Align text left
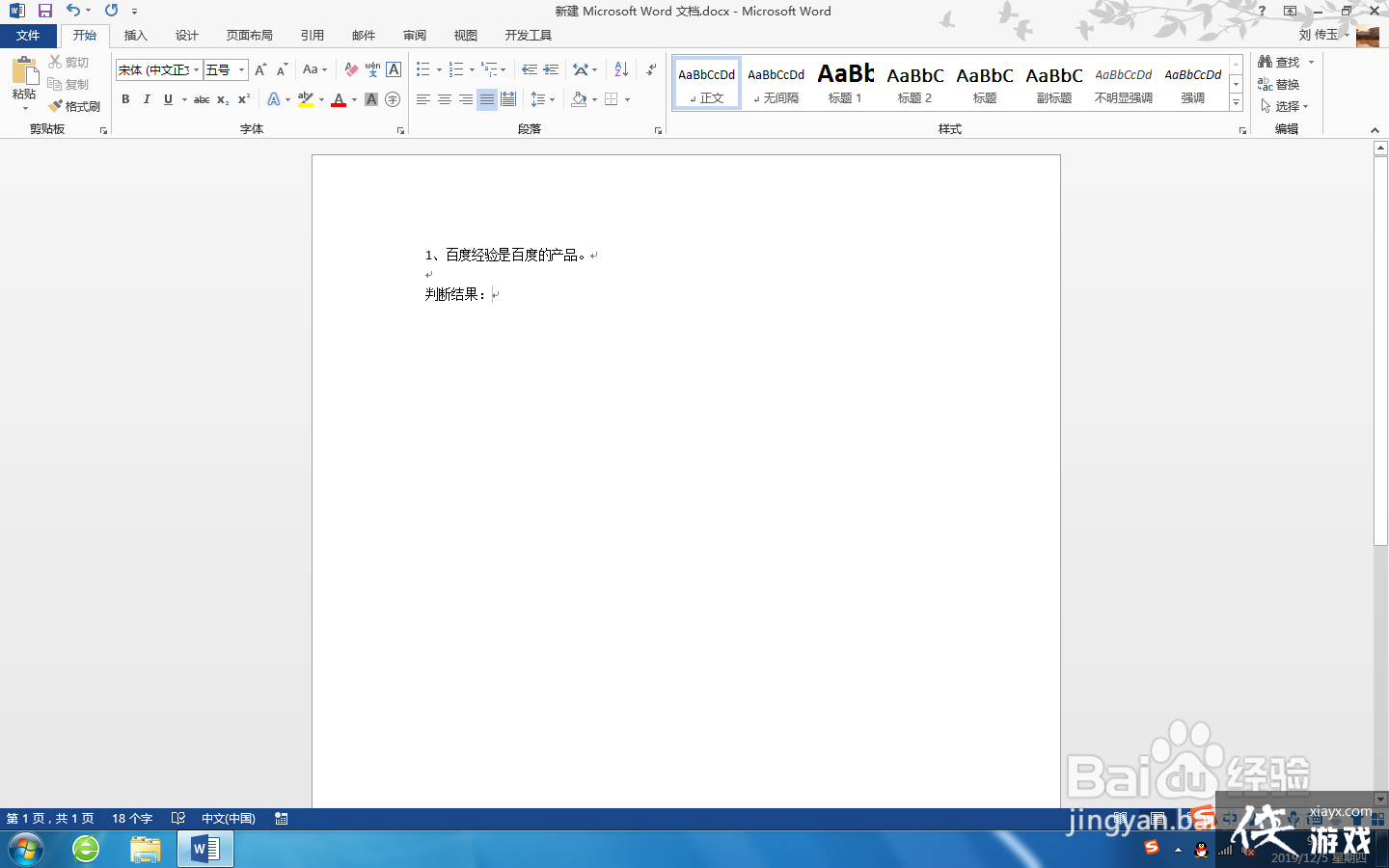1389x868 pixels. [x=423, y=99]
